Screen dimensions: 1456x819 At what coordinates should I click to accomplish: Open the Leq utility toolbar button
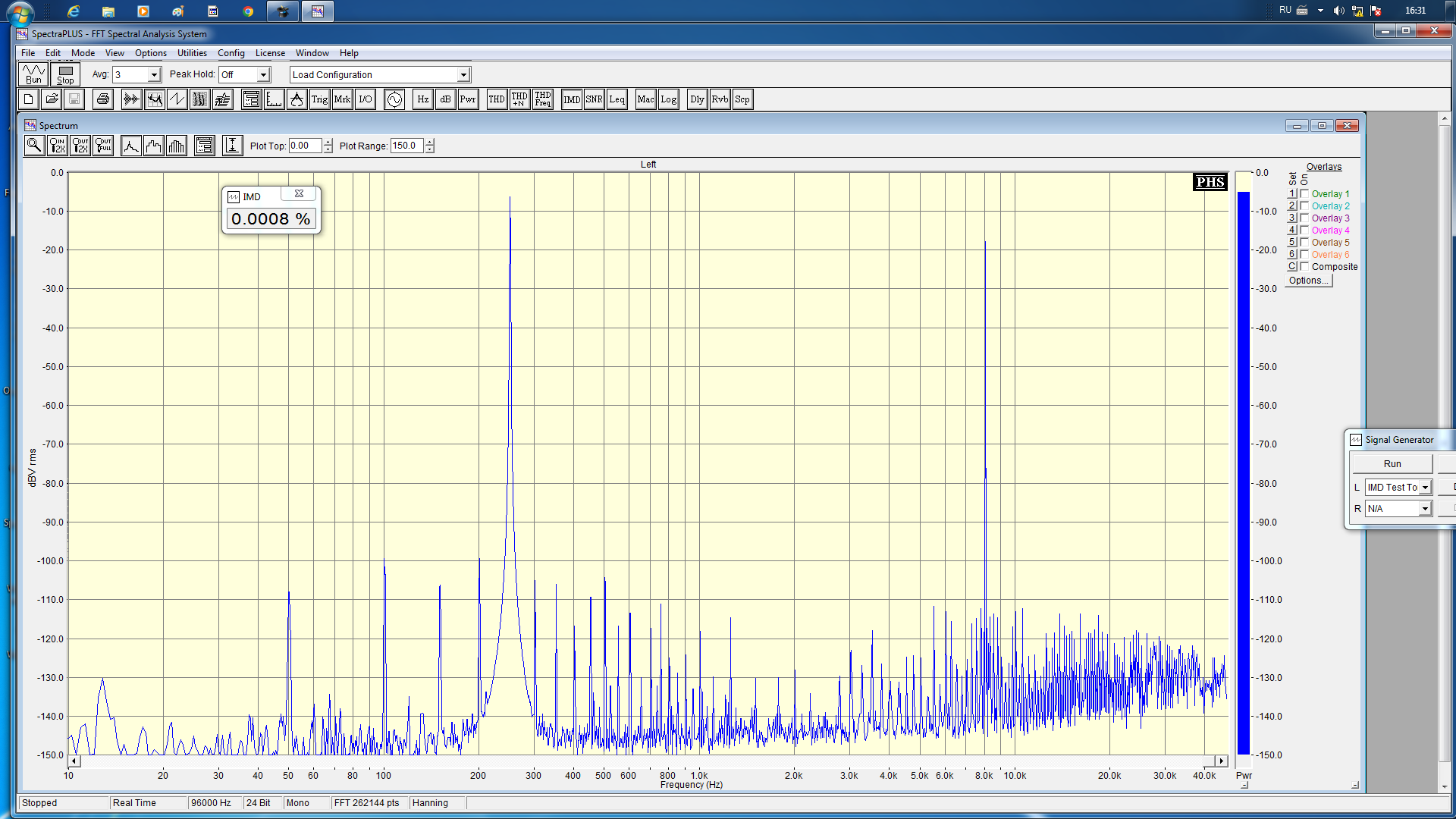coord(617,99)
